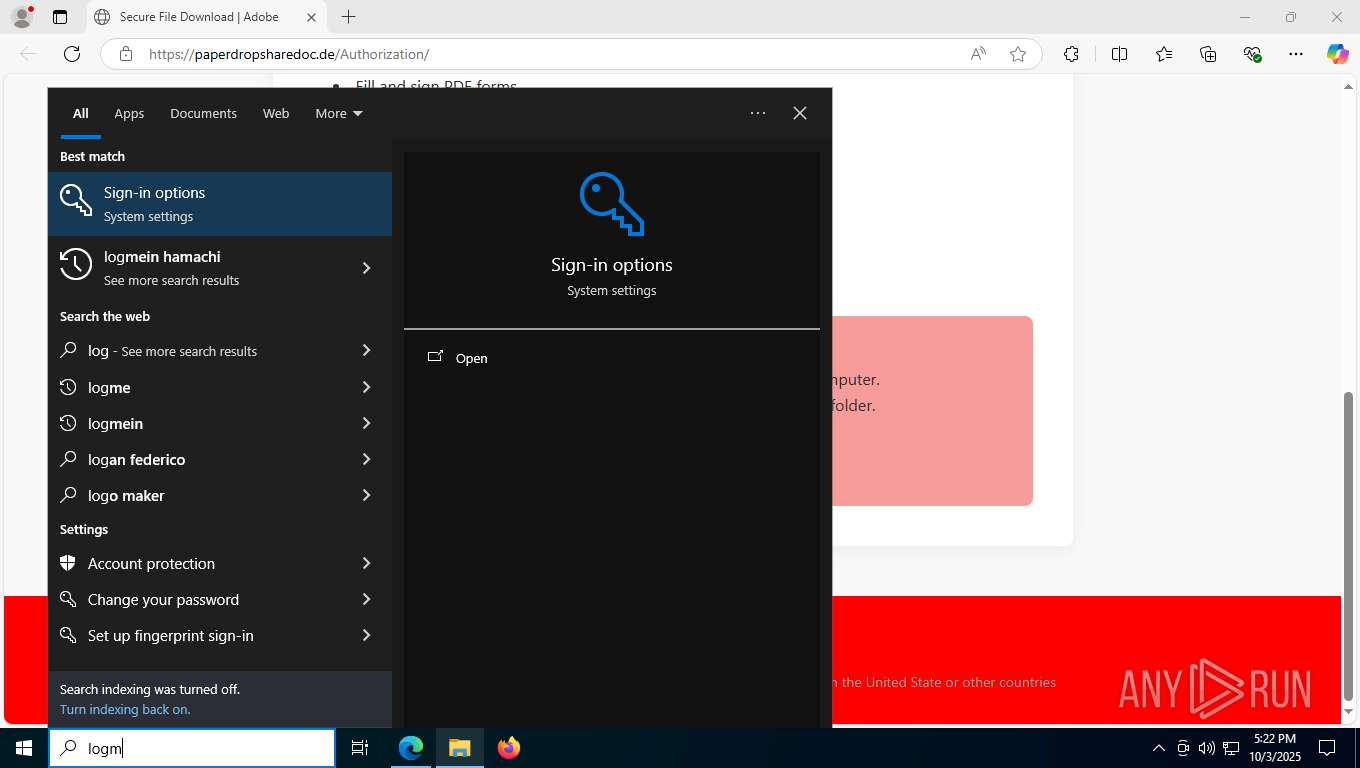The image size is (1360, 768).
Task: Select the All search tab
Action: [80, 113]
